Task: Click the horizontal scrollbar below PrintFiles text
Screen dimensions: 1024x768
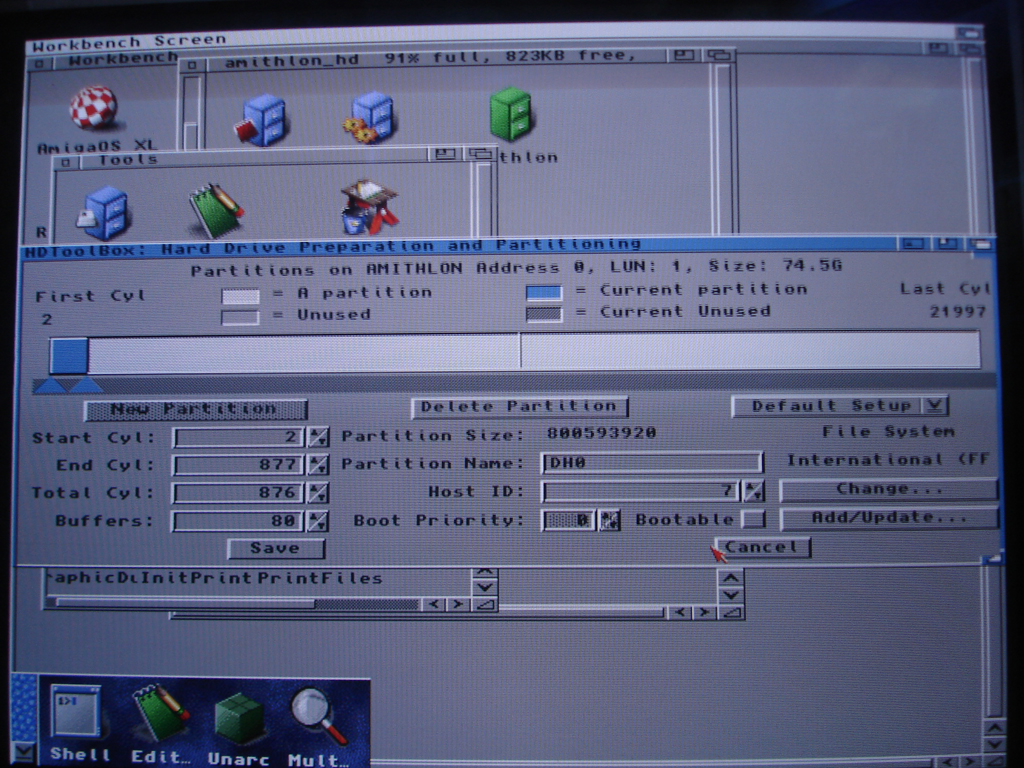Action: 238,603
